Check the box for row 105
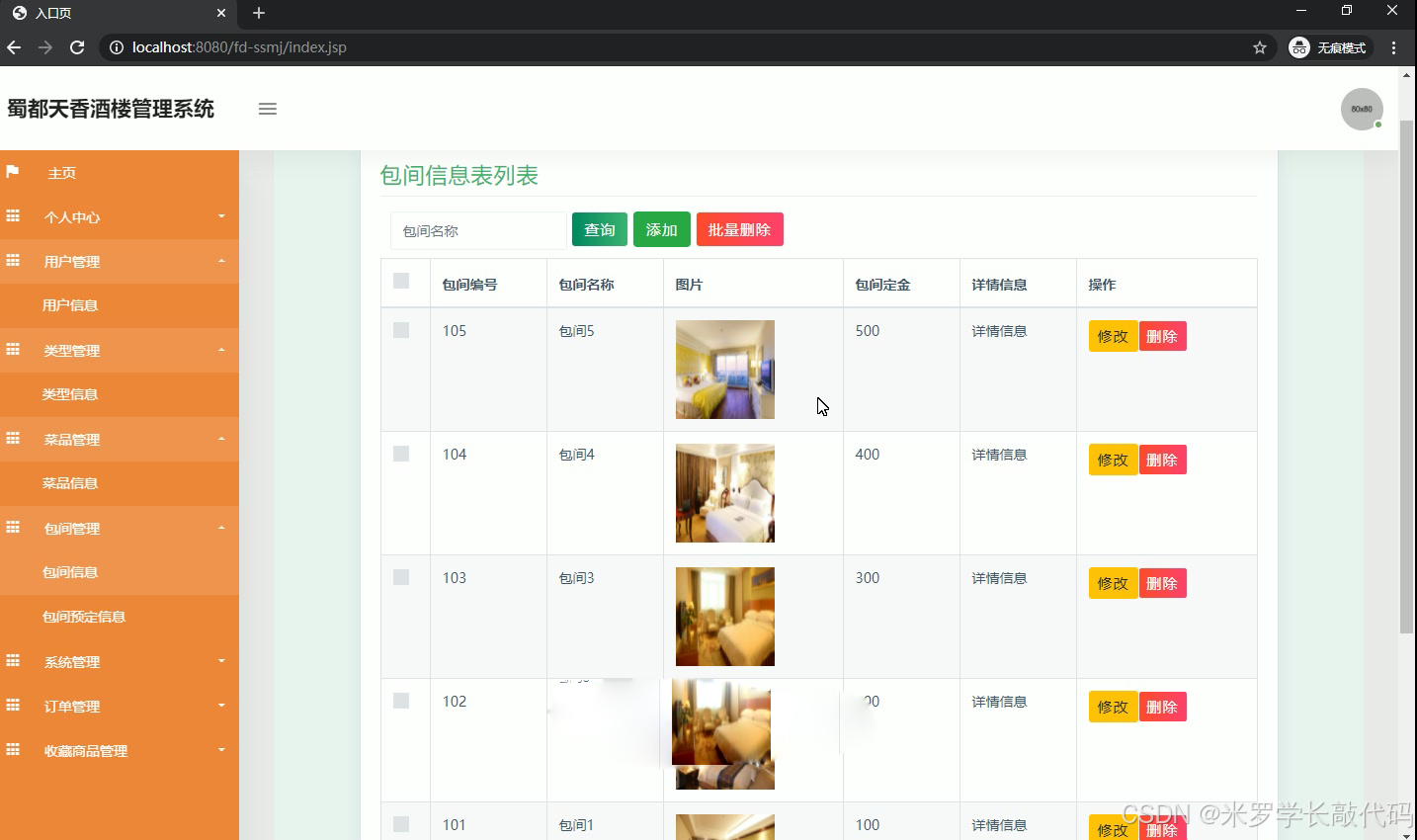1417x840 pixels. (401, 330)
